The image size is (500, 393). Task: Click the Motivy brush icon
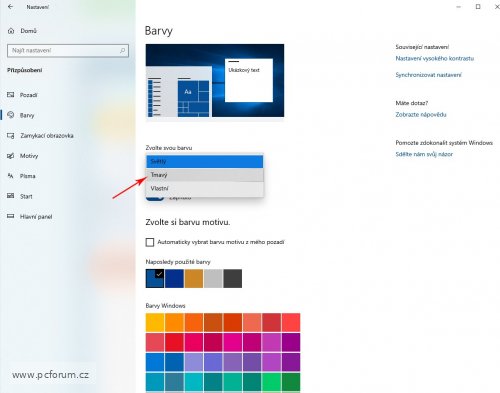point(11,156)
